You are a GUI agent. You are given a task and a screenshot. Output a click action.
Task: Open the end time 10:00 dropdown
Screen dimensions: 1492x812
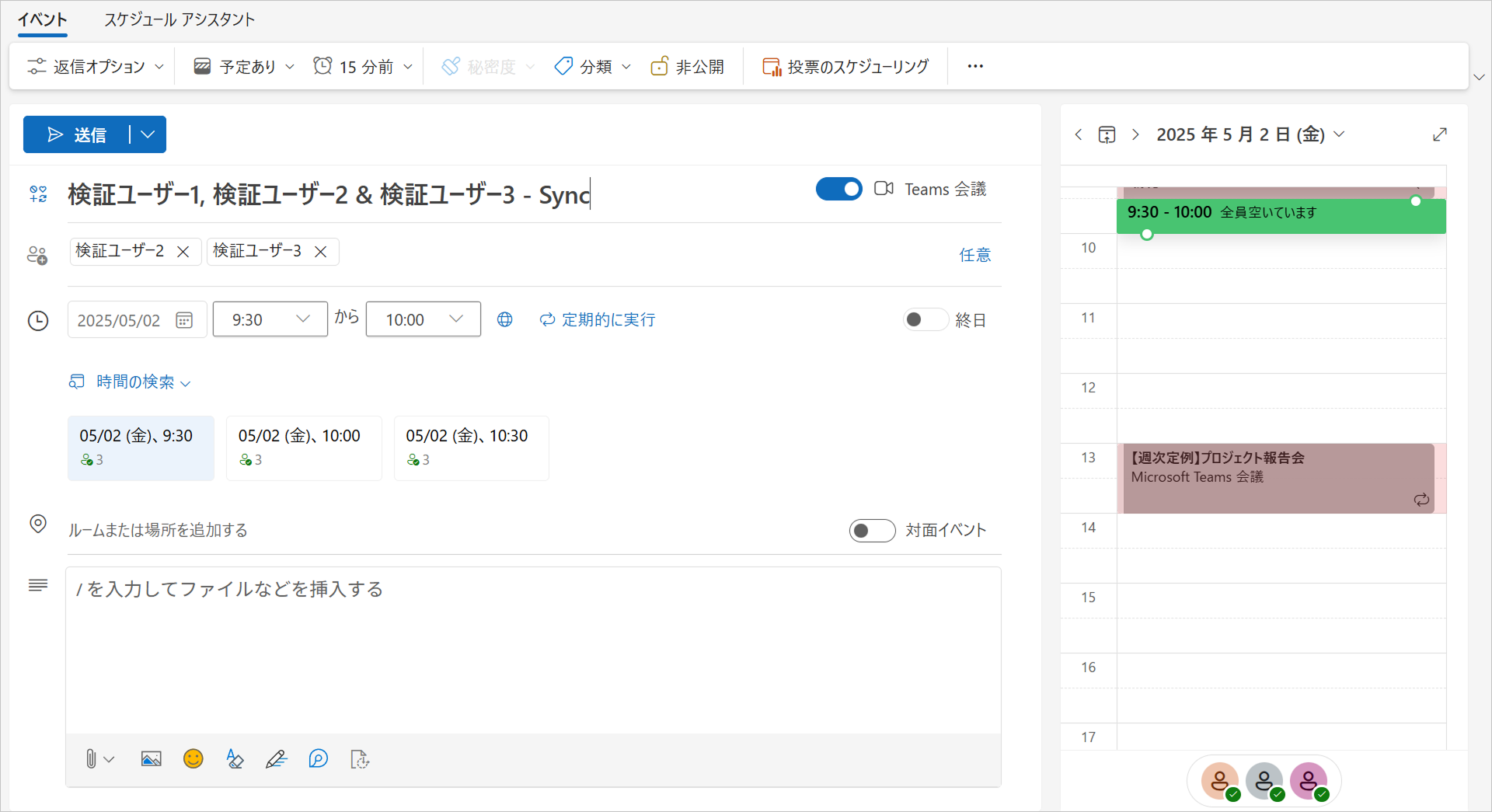click(423, 319)
